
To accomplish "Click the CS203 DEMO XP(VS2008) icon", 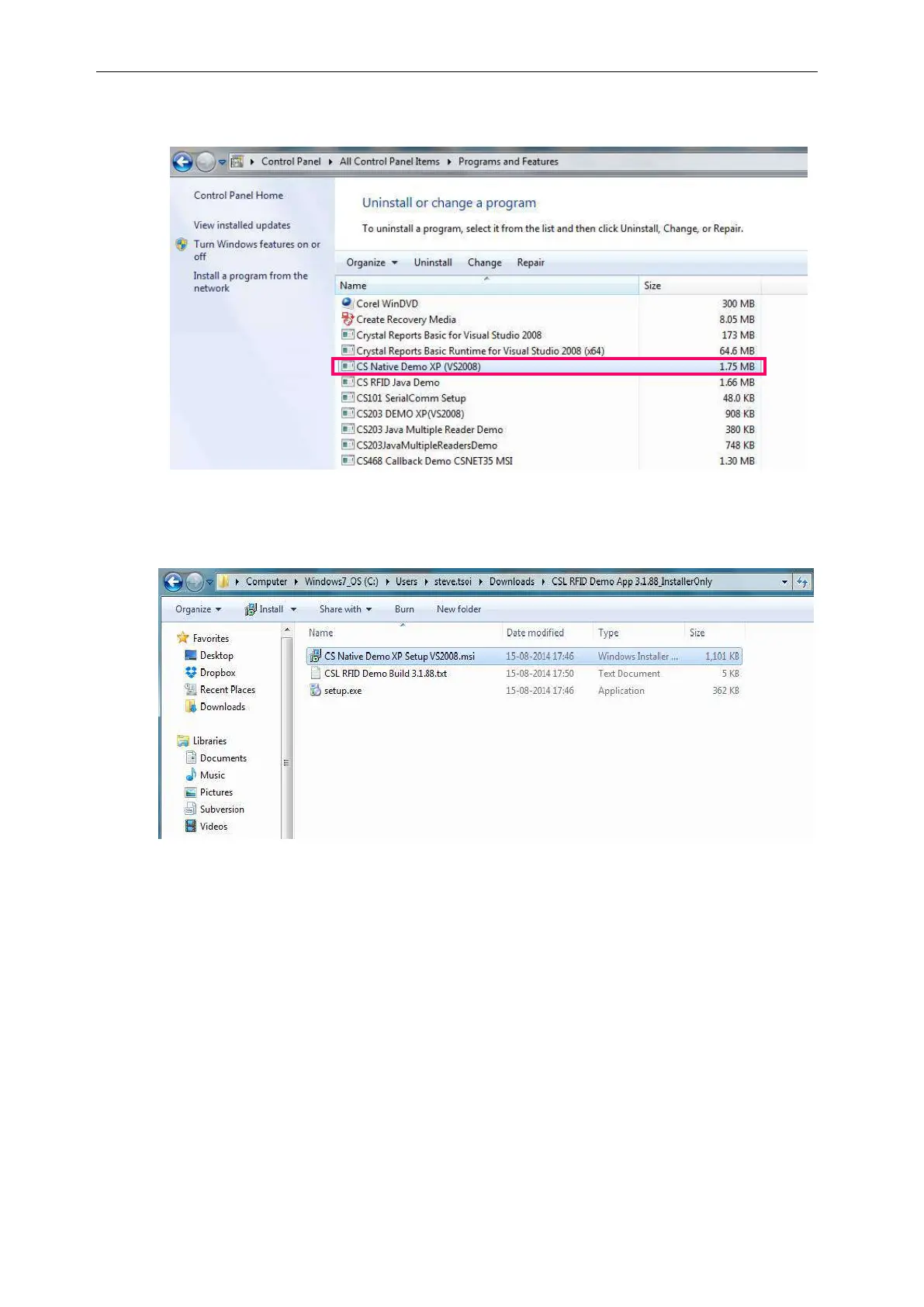I will click(348, 414).
